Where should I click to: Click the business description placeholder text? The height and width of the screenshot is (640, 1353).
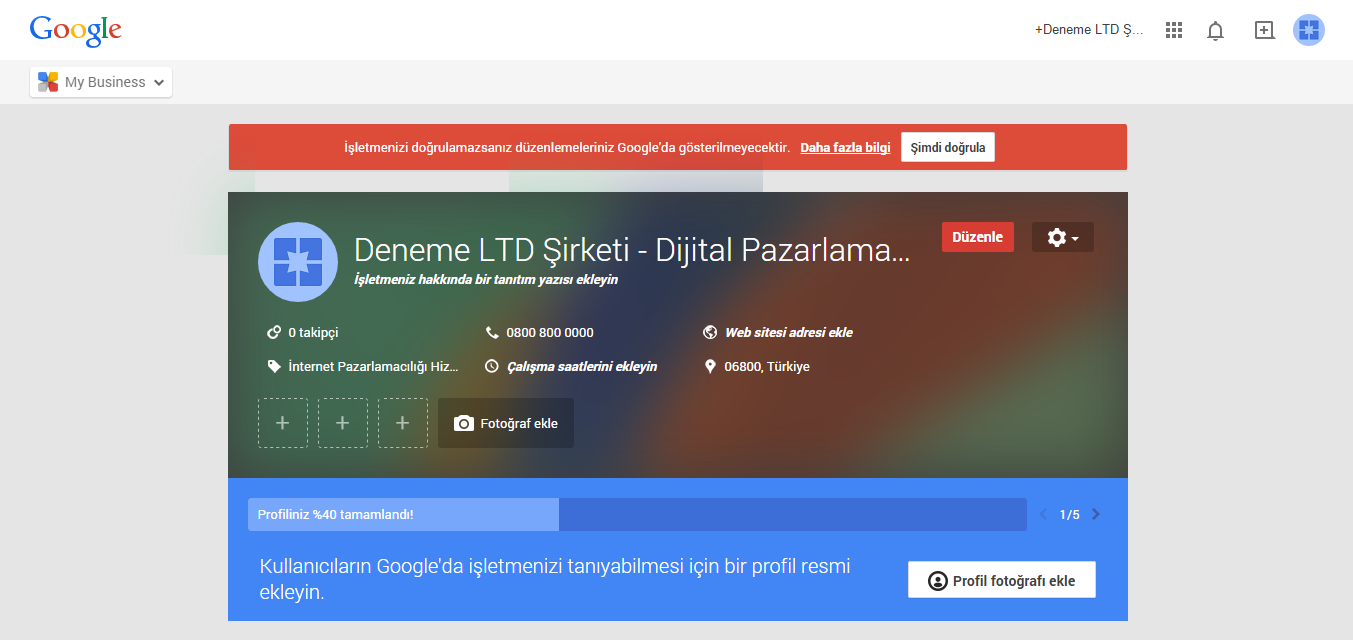point(486,279)
